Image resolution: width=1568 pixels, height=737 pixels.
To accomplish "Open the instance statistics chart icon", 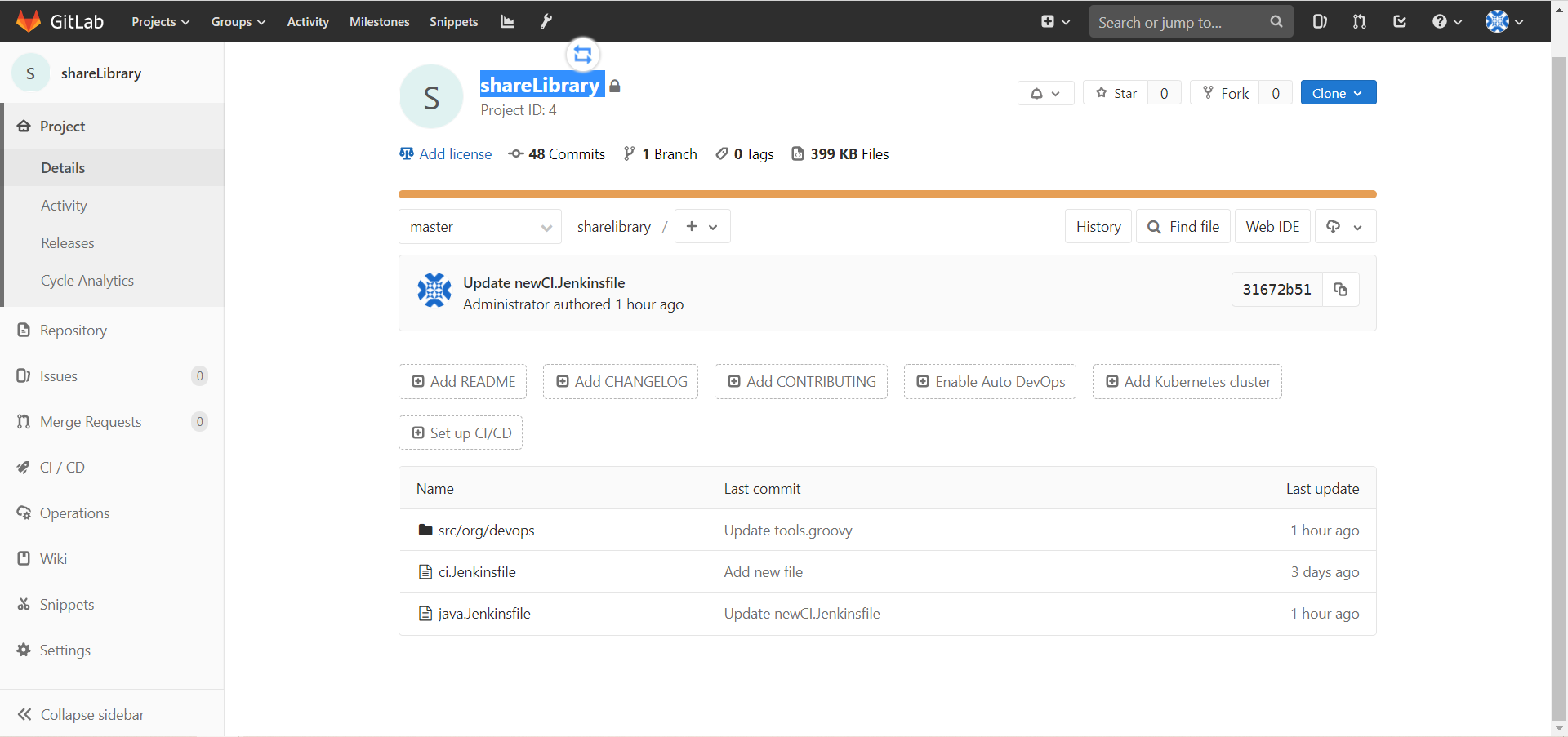I will pyautogui.click(x=507, y=22).
